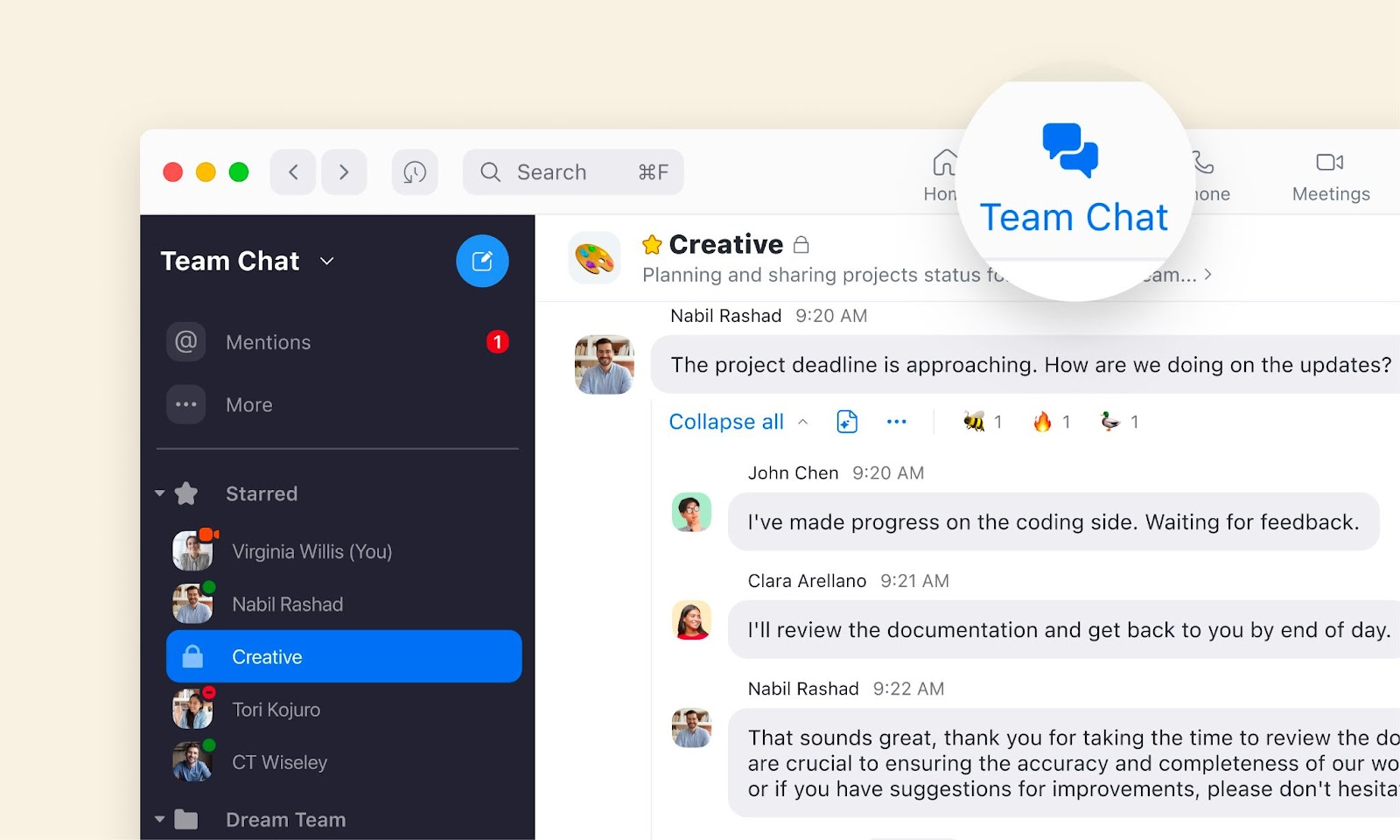
Task: Click the project deadline message bubble
Action: coord(1025,365)
